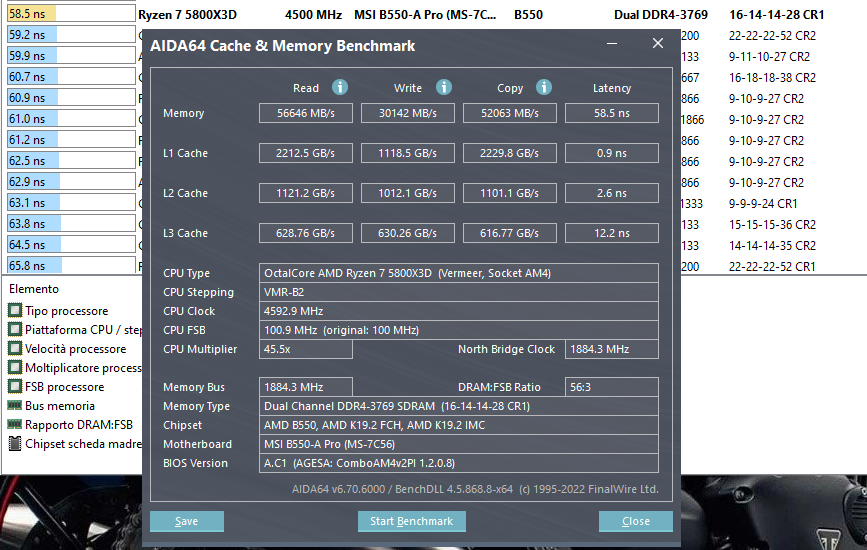Click BIOS Version field A.C1
The image size is (867, 550).
(458, 463)
